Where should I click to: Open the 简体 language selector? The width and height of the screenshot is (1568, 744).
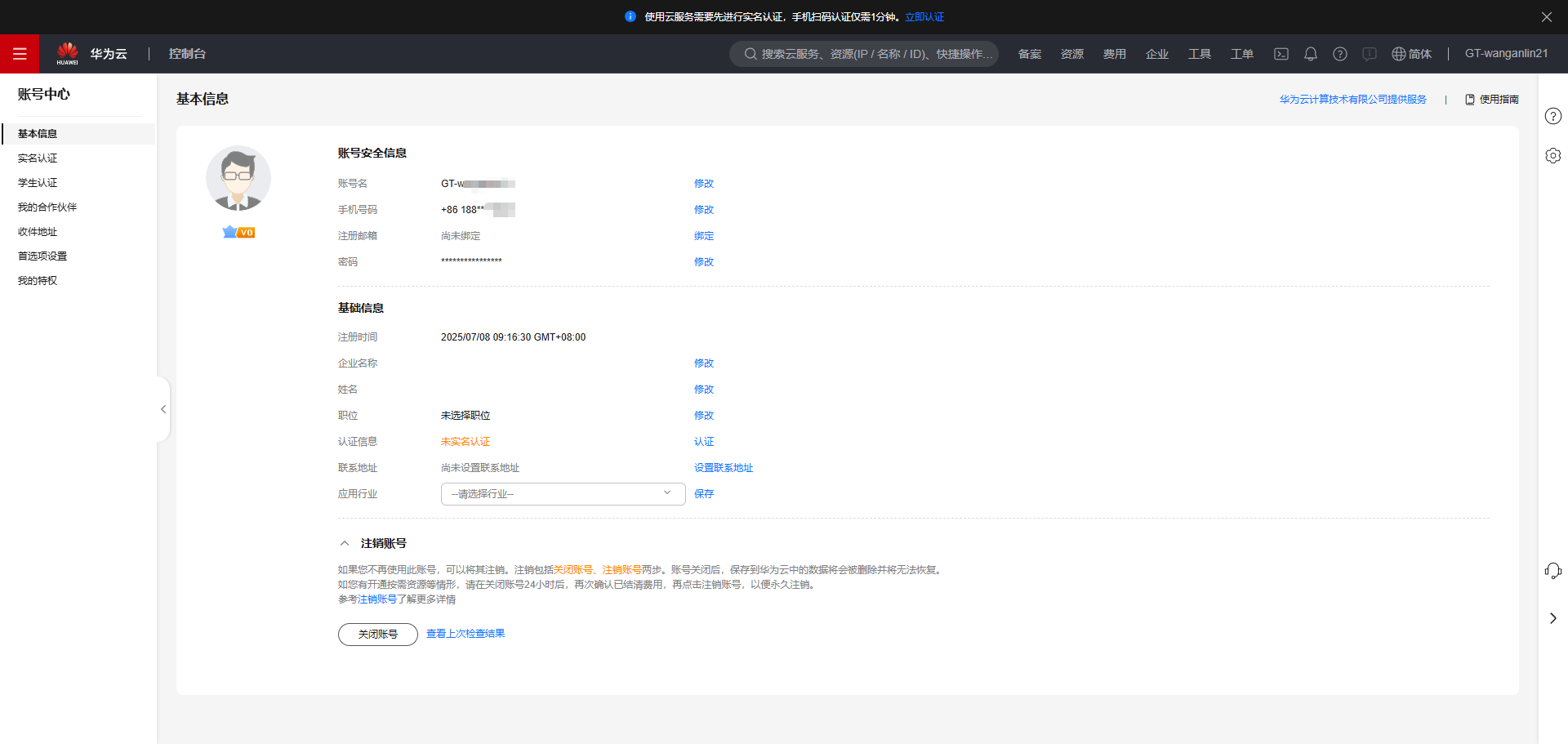click(1412, 54)
